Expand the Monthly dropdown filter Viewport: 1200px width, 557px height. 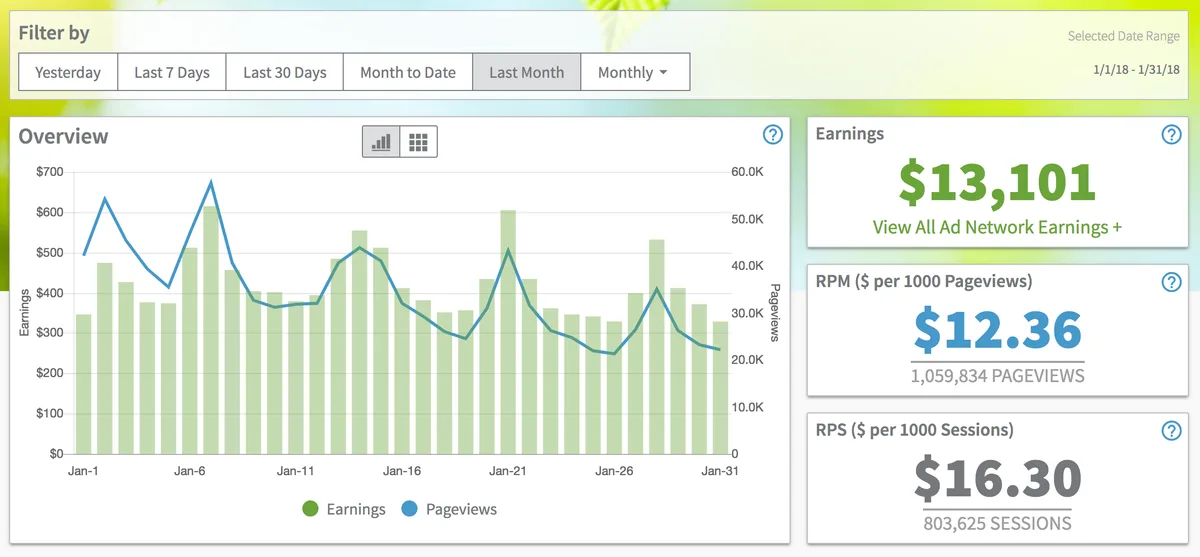(635, 72)
